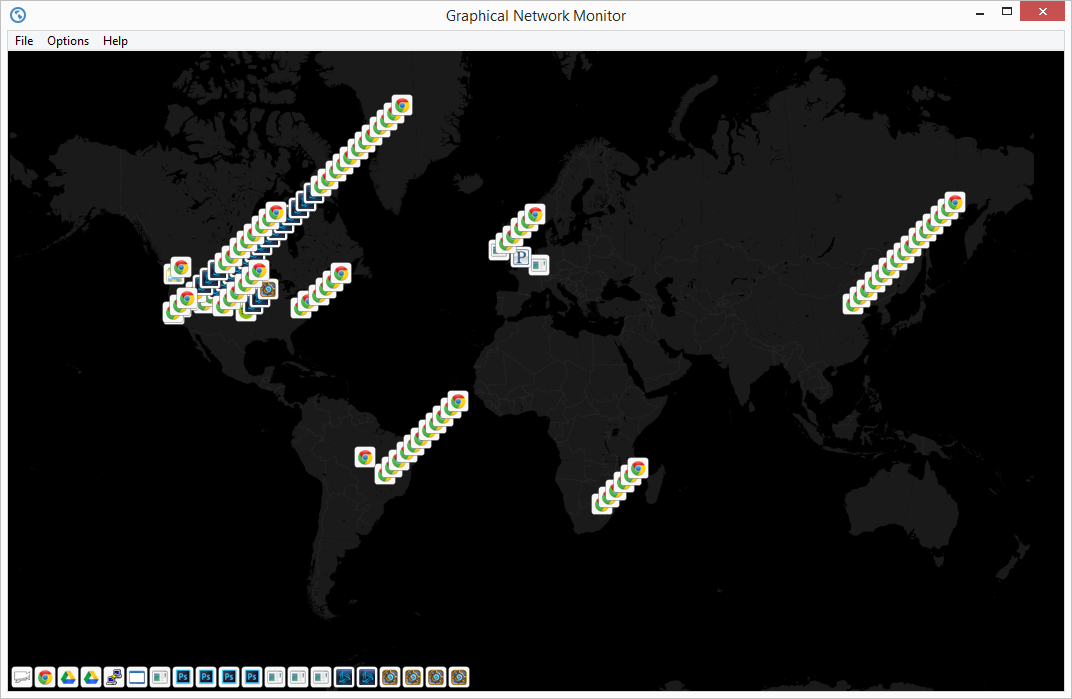Click the Hearthstone icon on the US map

[268, 289]
